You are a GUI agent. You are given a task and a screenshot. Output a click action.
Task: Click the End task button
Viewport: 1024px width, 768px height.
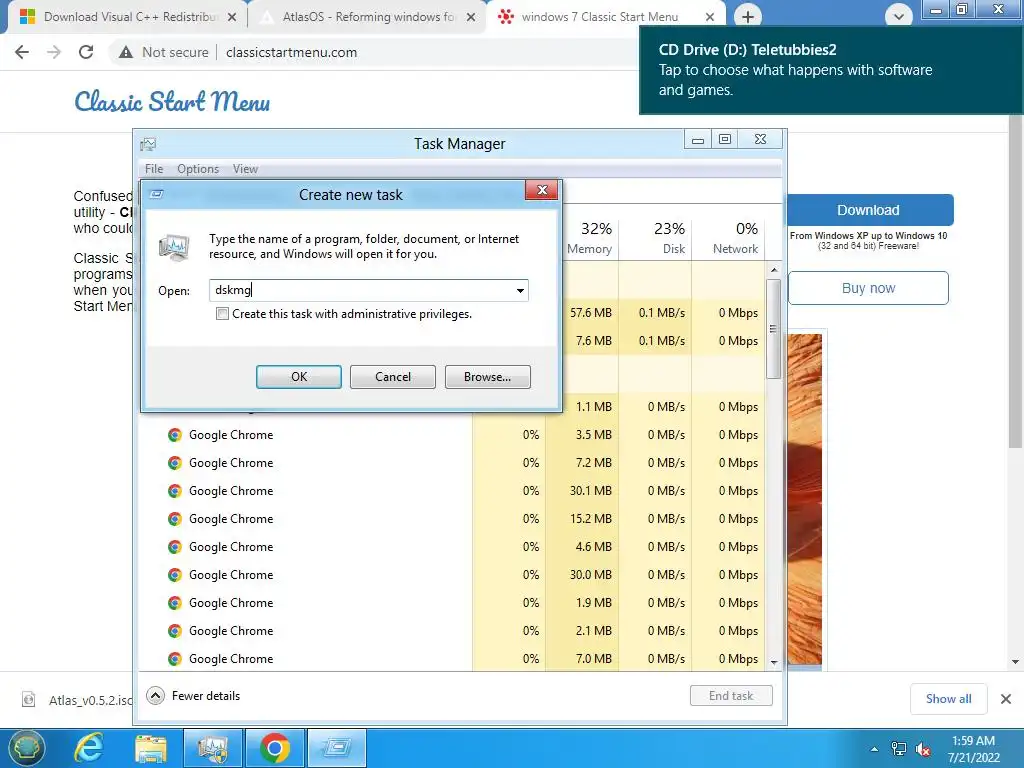pyautogui.click(x=731, y=696)
